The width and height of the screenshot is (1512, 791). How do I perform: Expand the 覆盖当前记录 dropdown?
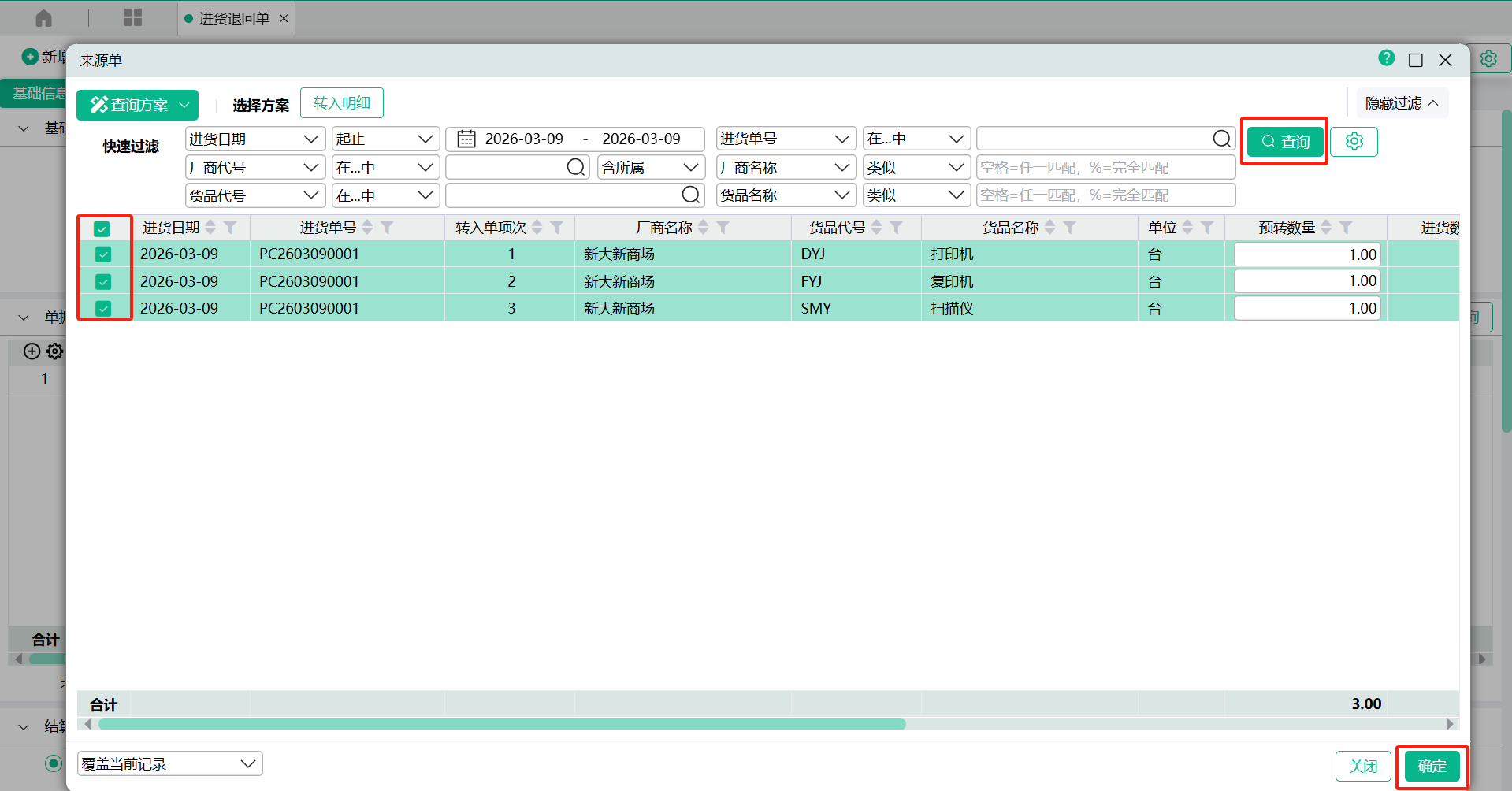(x=169, y=763)
